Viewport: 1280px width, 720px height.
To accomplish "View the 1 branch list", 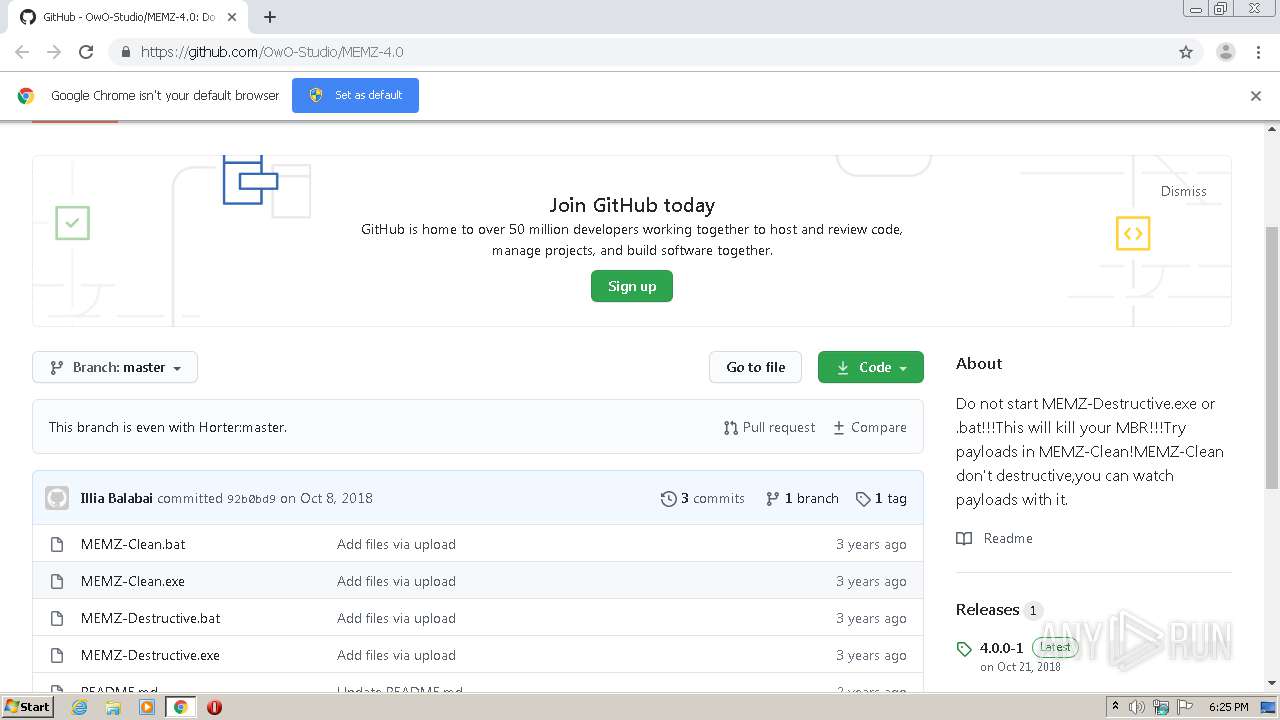I will [x=802, y=498].
